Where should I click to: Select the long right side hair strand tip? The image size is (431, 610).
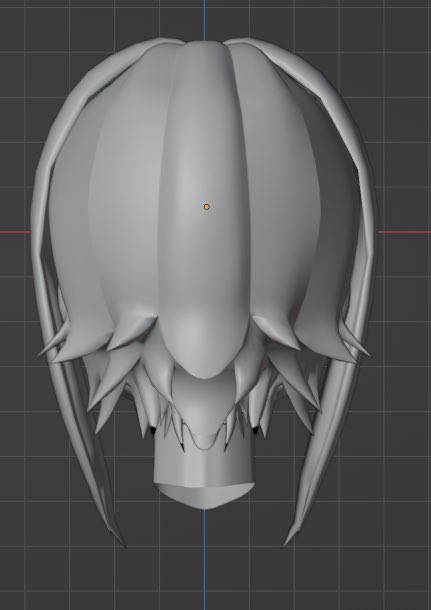pyautogui.click(x=291, y=535)
